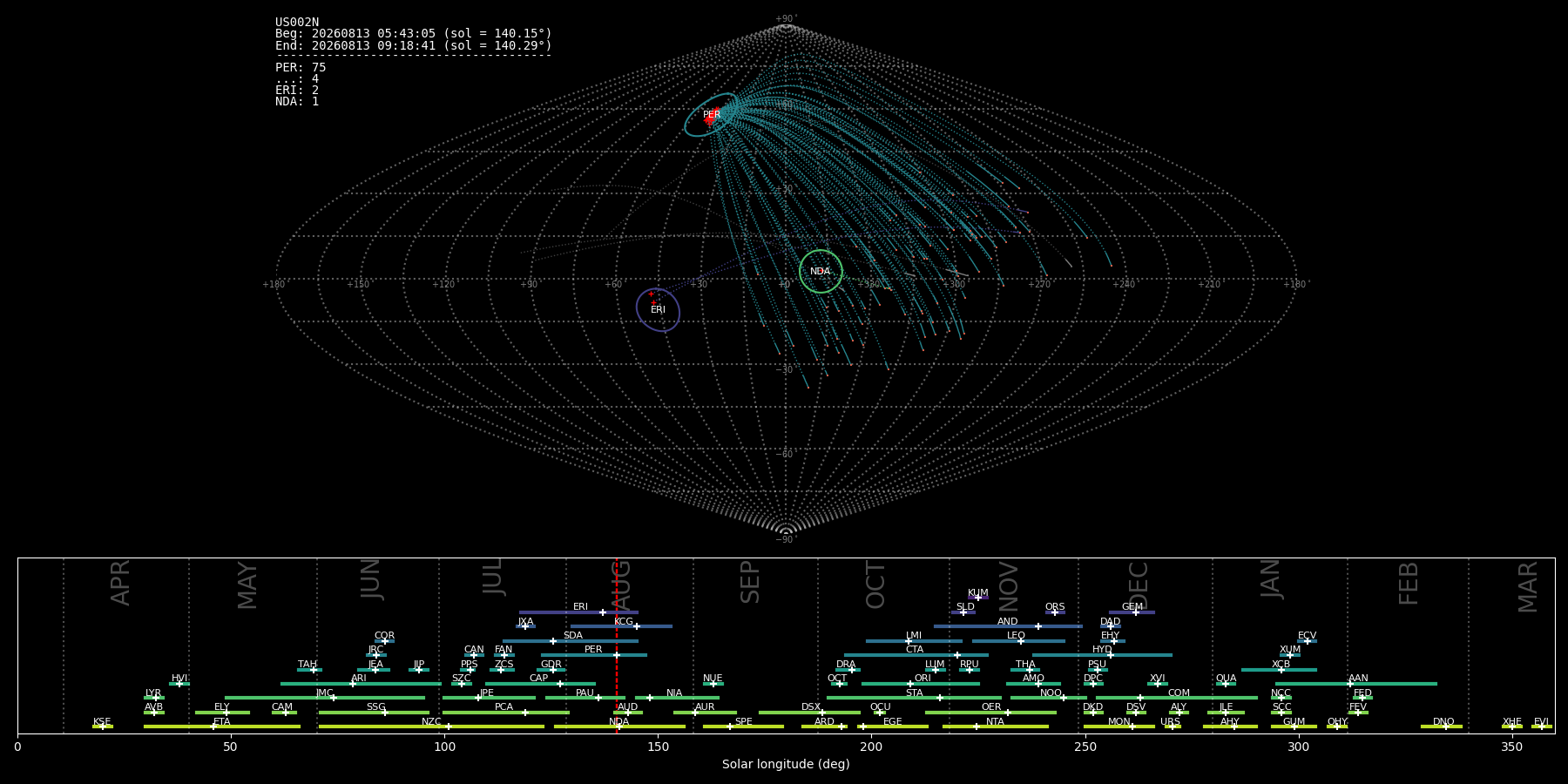1568x784 pixels.
Task: Click the NTA shower bar label
Action: pyautogui.click(x=995, y=722)
